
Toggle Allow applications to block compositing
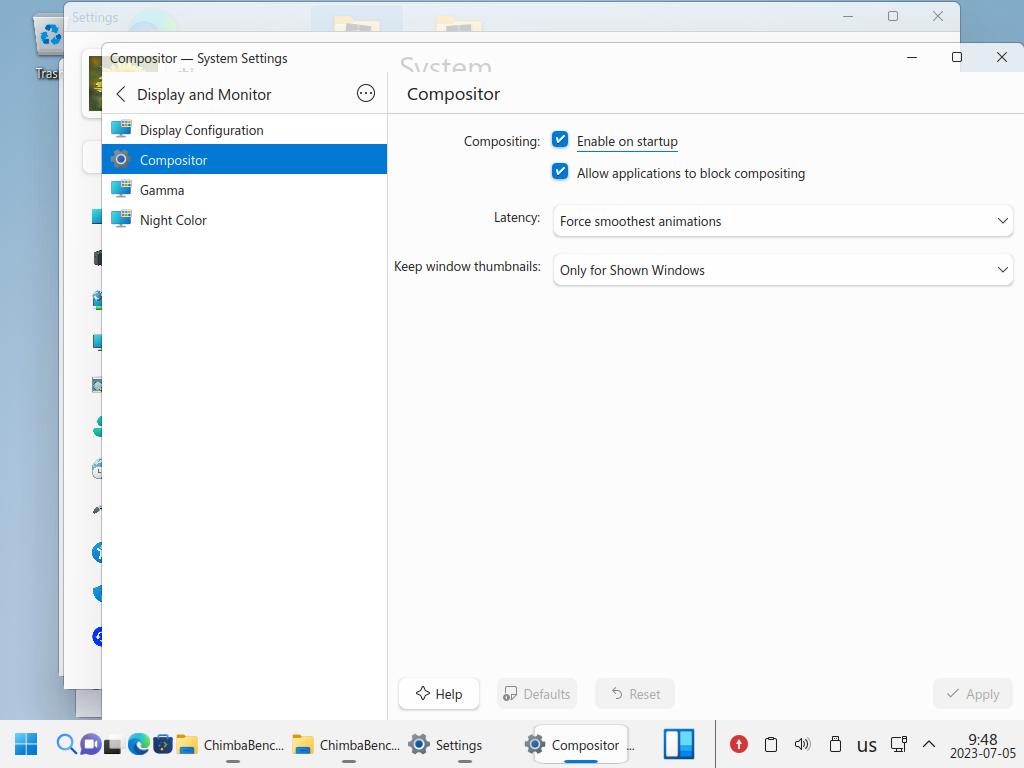click(560, 172)
